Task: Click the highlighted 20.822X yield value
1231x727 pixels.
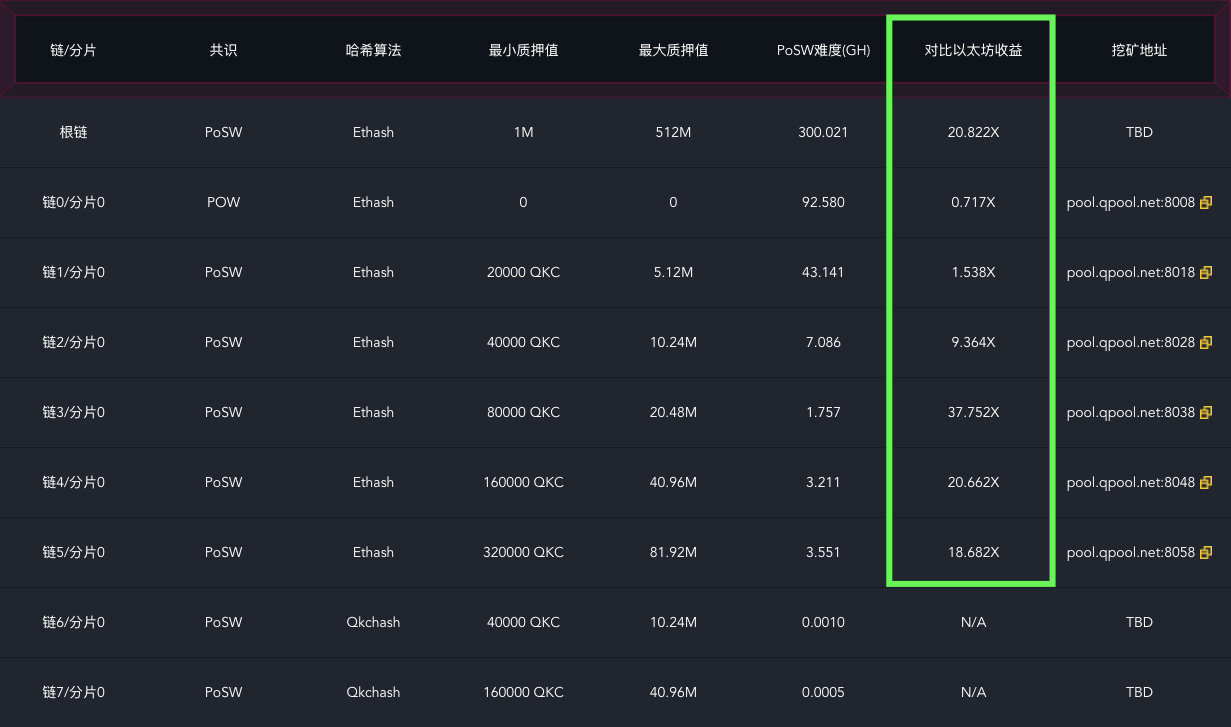Action: pyautogui.click(x=973, y=131)
